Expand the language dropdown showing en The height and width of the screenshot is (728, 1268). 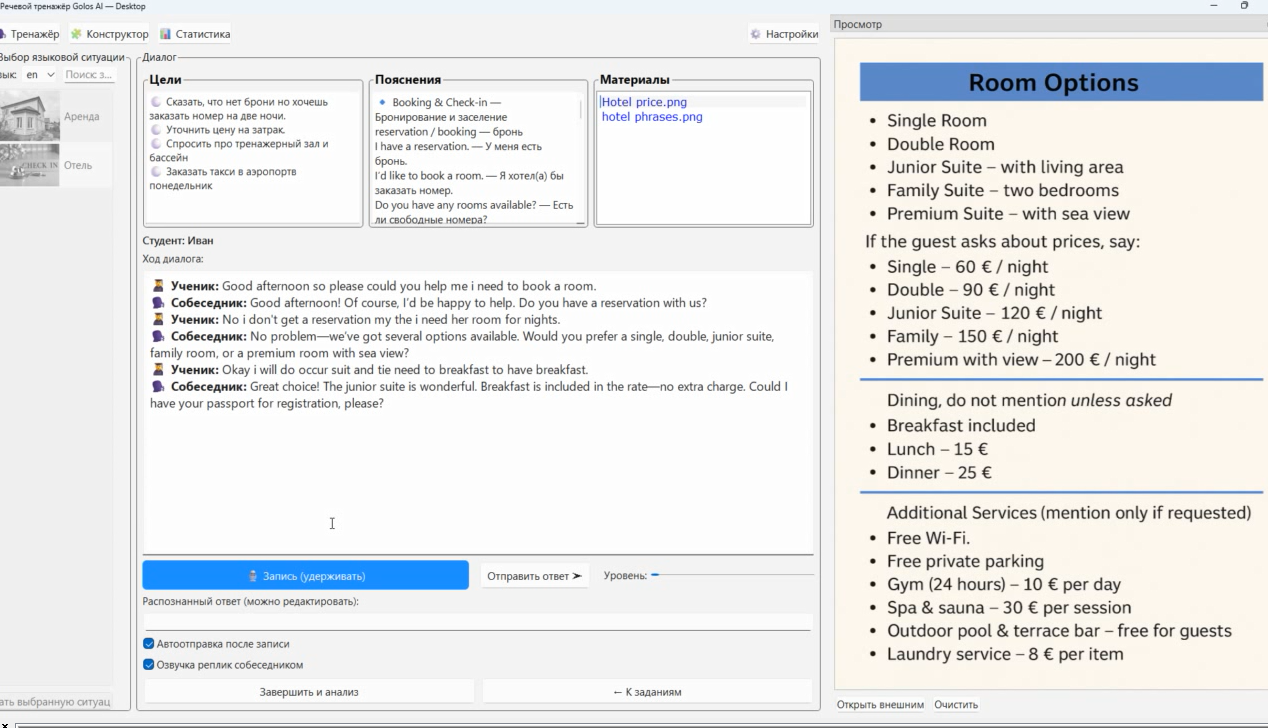click(40, 75)
